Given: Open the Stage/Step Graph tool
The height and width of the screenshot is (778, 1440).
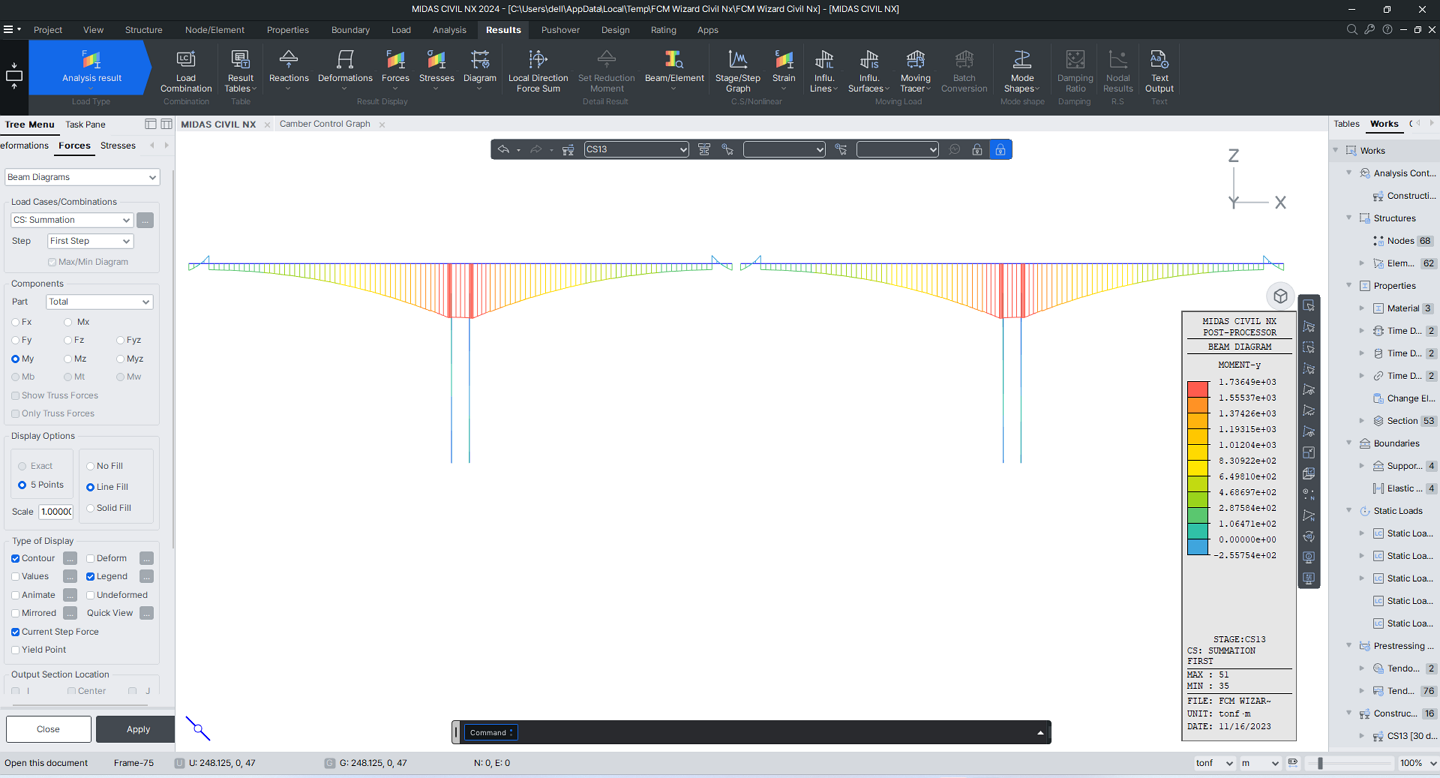Looking at the screenshot, I should [738, 70].
